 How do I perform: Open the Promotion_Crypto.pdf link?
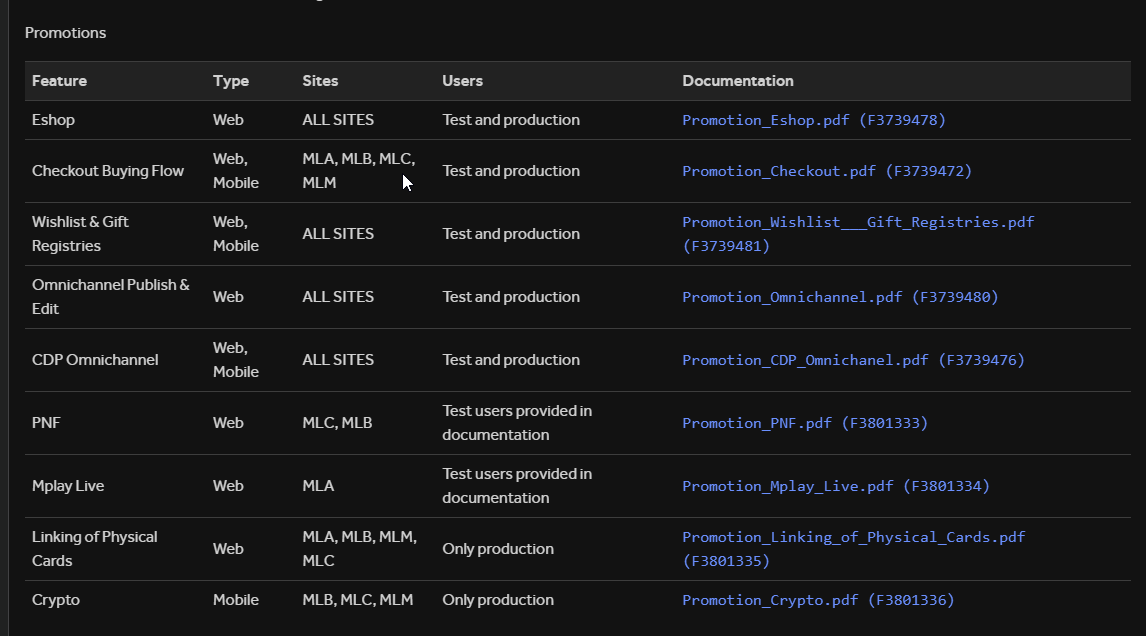tap(818, 600)
